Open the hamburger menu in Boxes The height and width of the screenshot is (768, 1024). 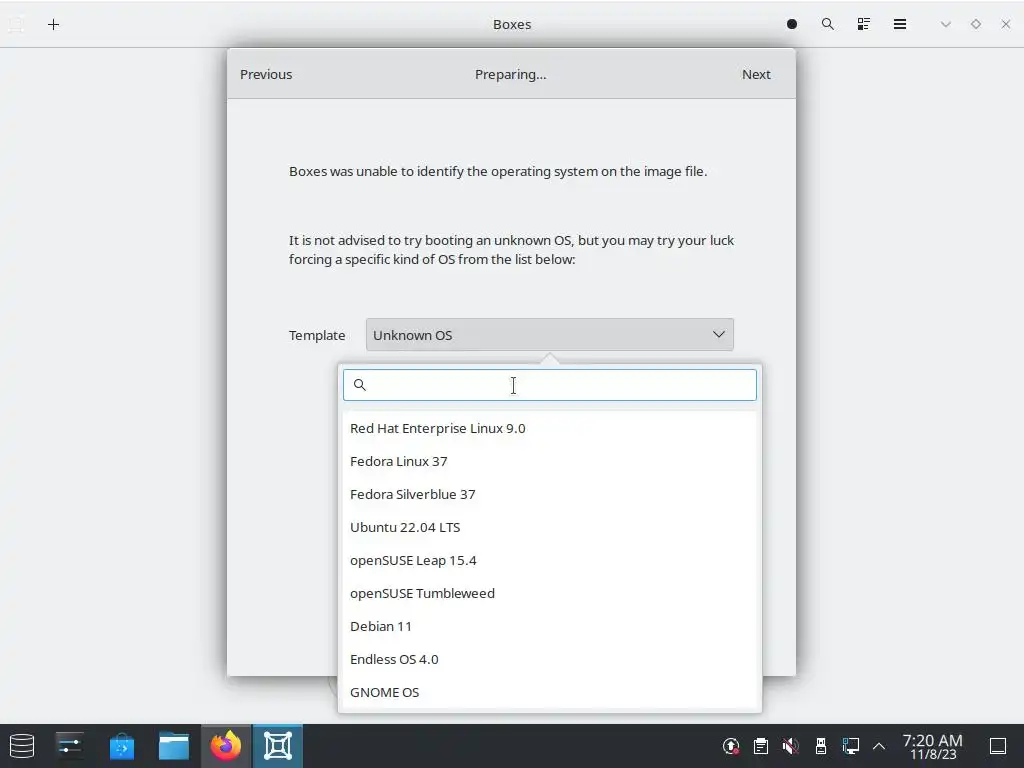[x=899, y=24]
